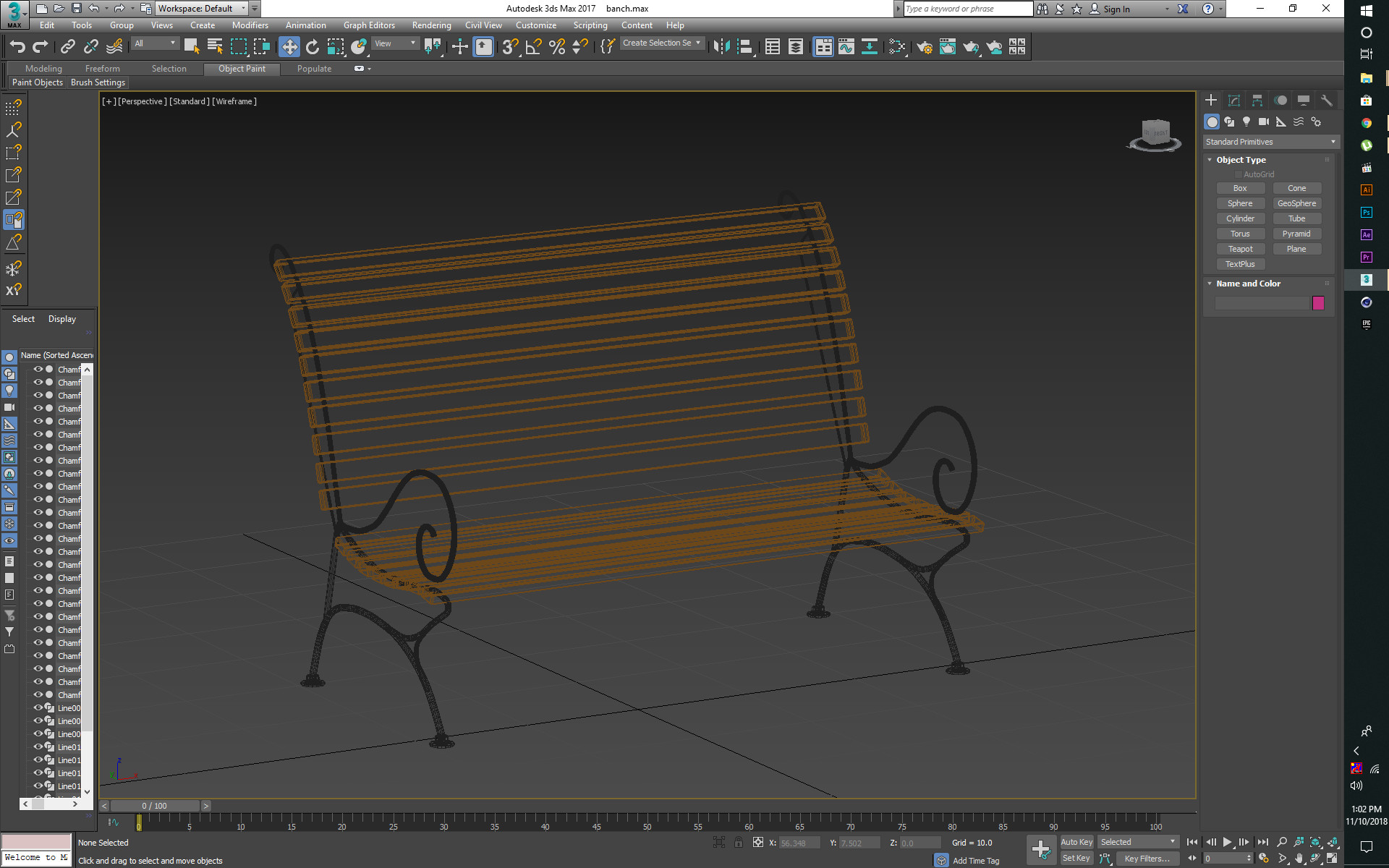Open the selection filter All dropdown
Viewport: 1389px width, 868px height.
[156, 44]
